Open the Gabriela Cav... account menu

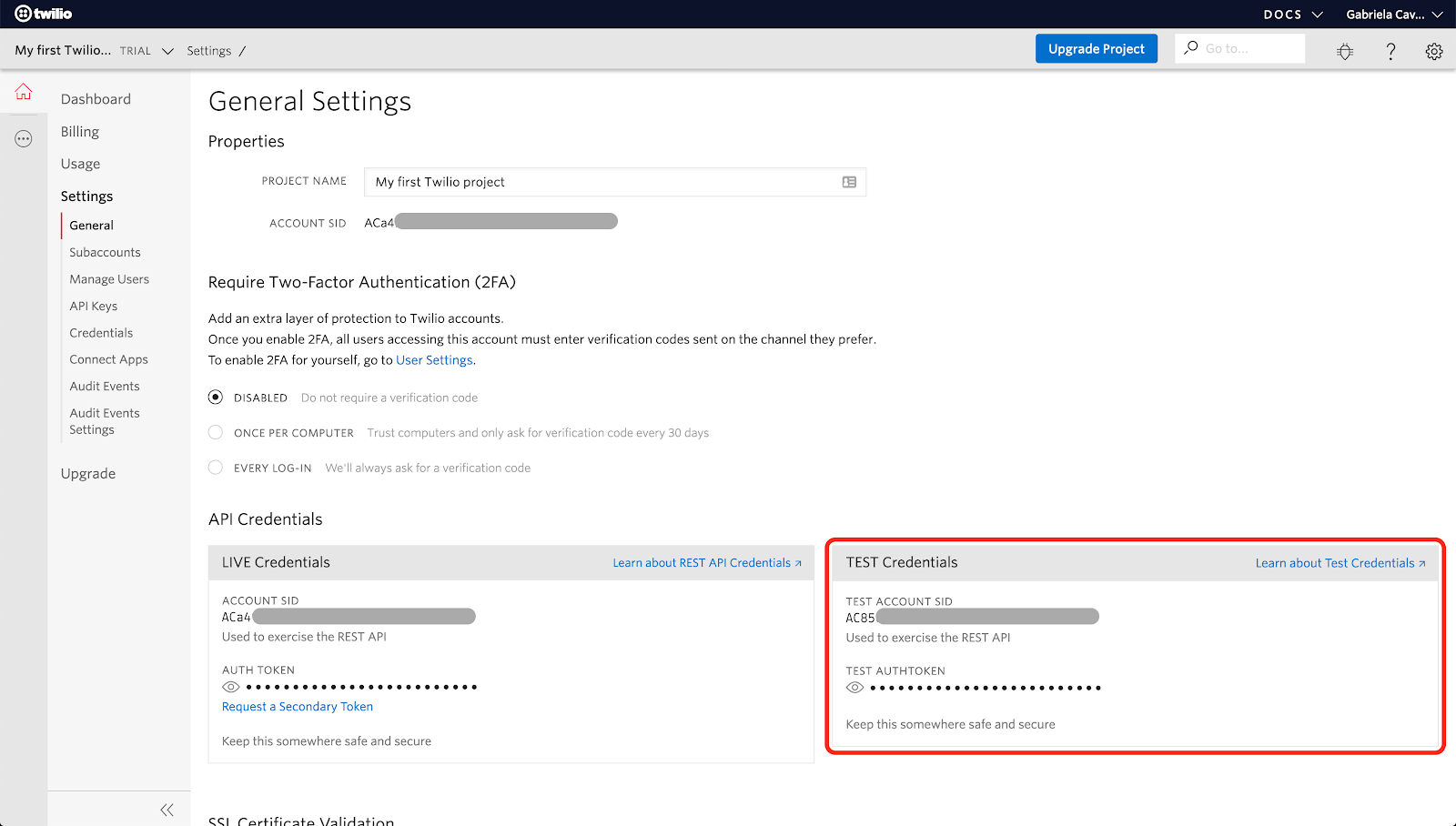click(1394, 15)
